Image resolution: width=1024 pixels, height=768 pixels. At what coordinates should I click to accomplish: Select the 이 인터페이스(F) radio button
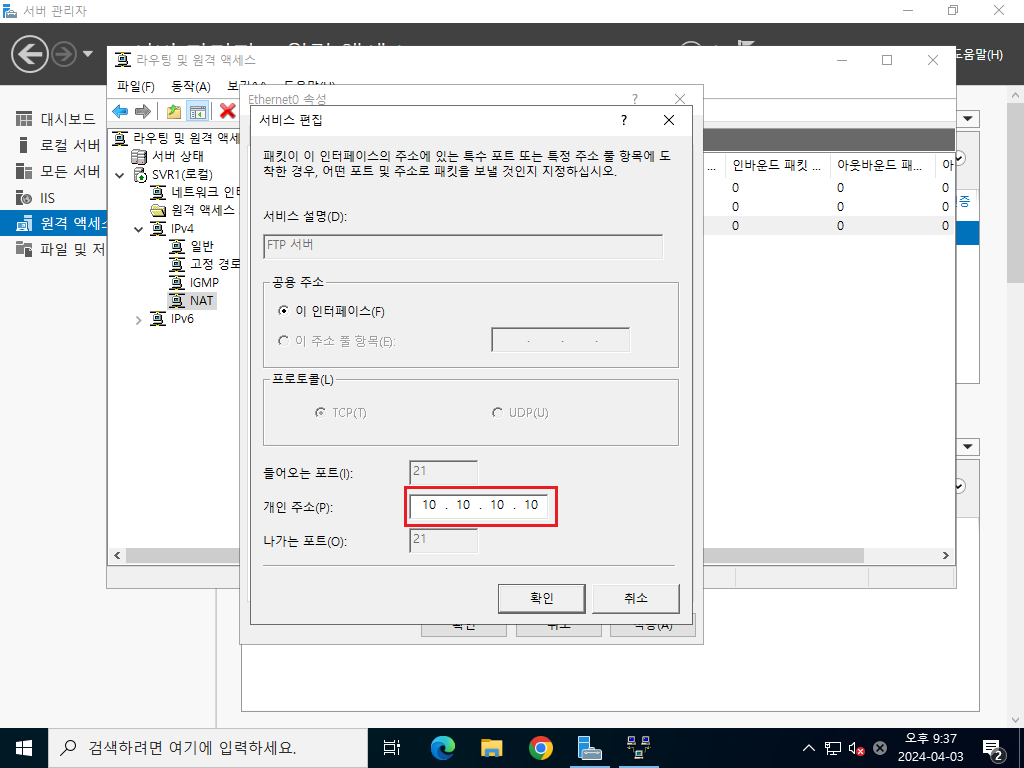click(x=283, y=311)
